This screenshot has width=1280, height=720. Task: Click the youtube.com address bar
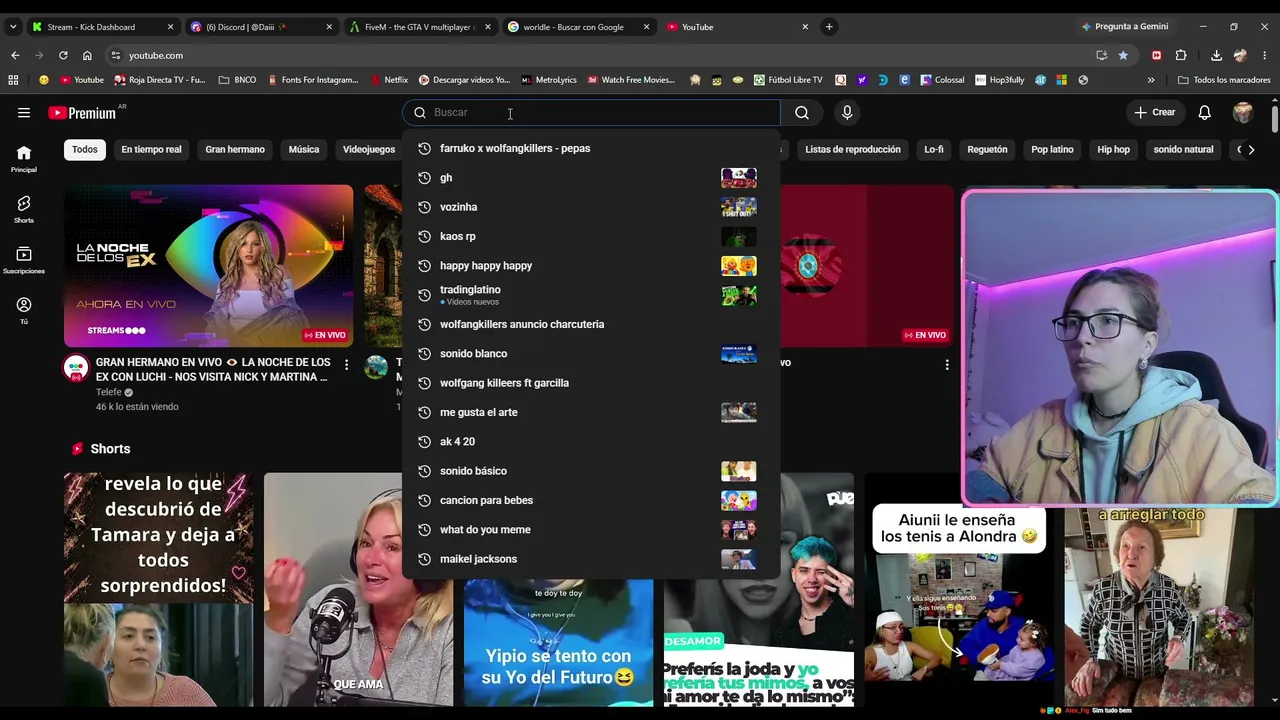point(600,55)
